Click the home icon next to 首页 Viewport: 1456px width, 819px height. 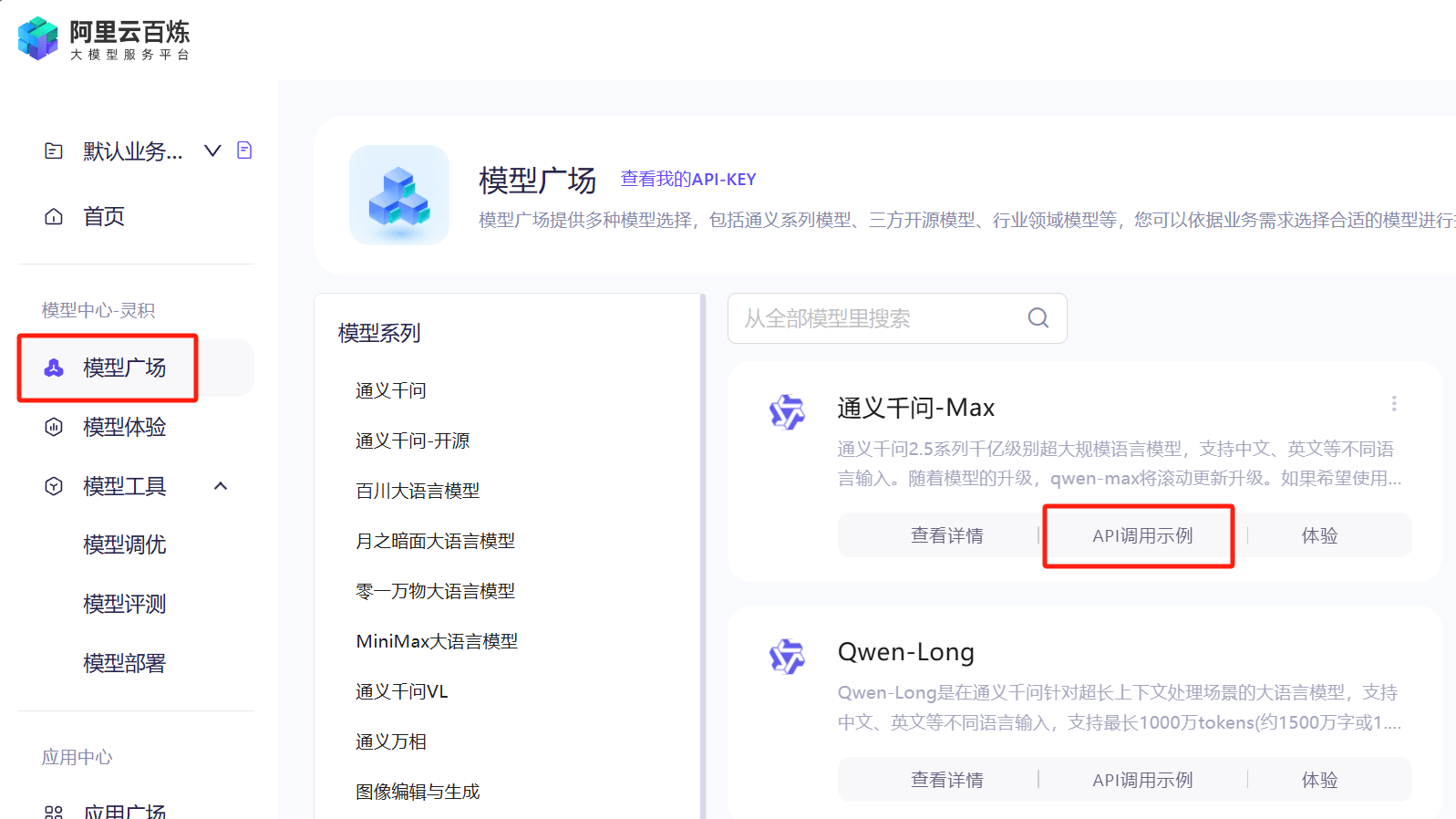coord(54,216)
